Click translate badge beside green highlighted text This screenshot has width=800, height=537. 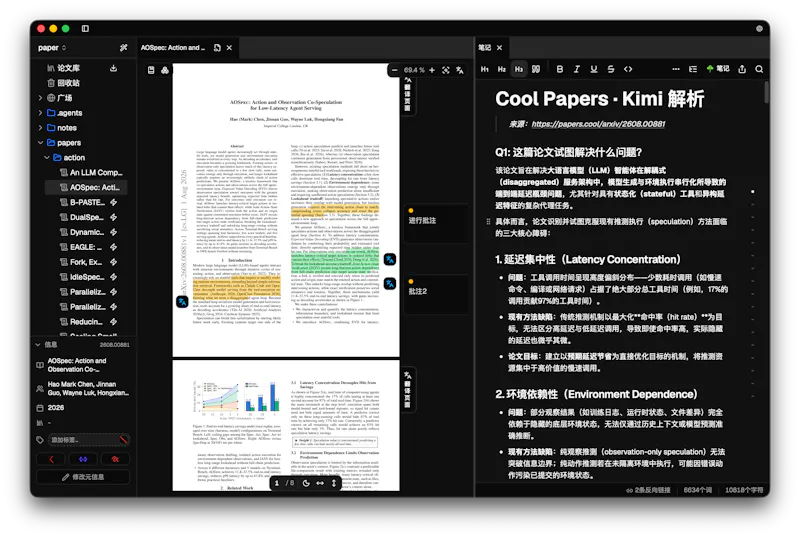point(390,260)
